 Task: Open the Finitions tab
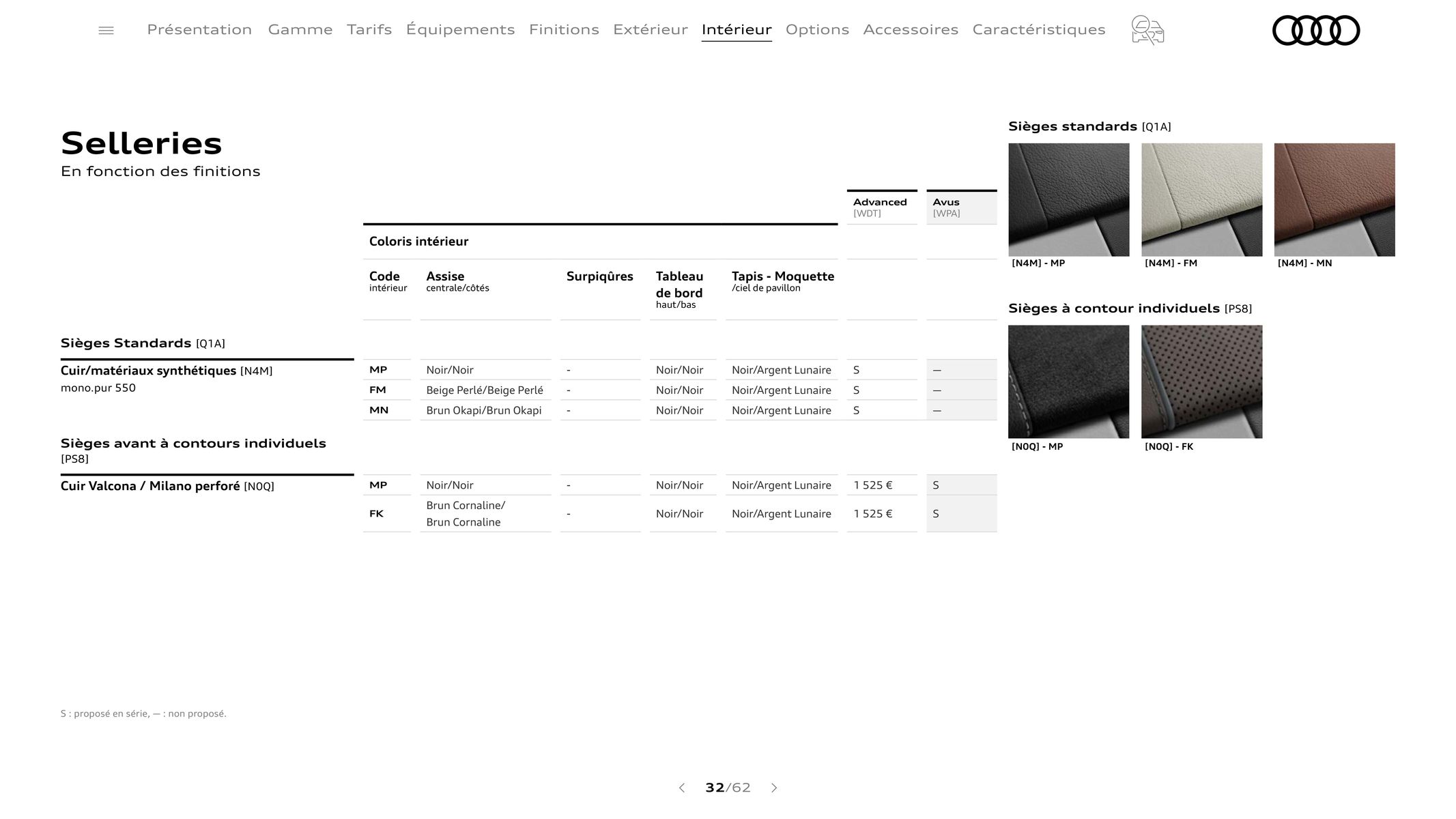(564, 29)
